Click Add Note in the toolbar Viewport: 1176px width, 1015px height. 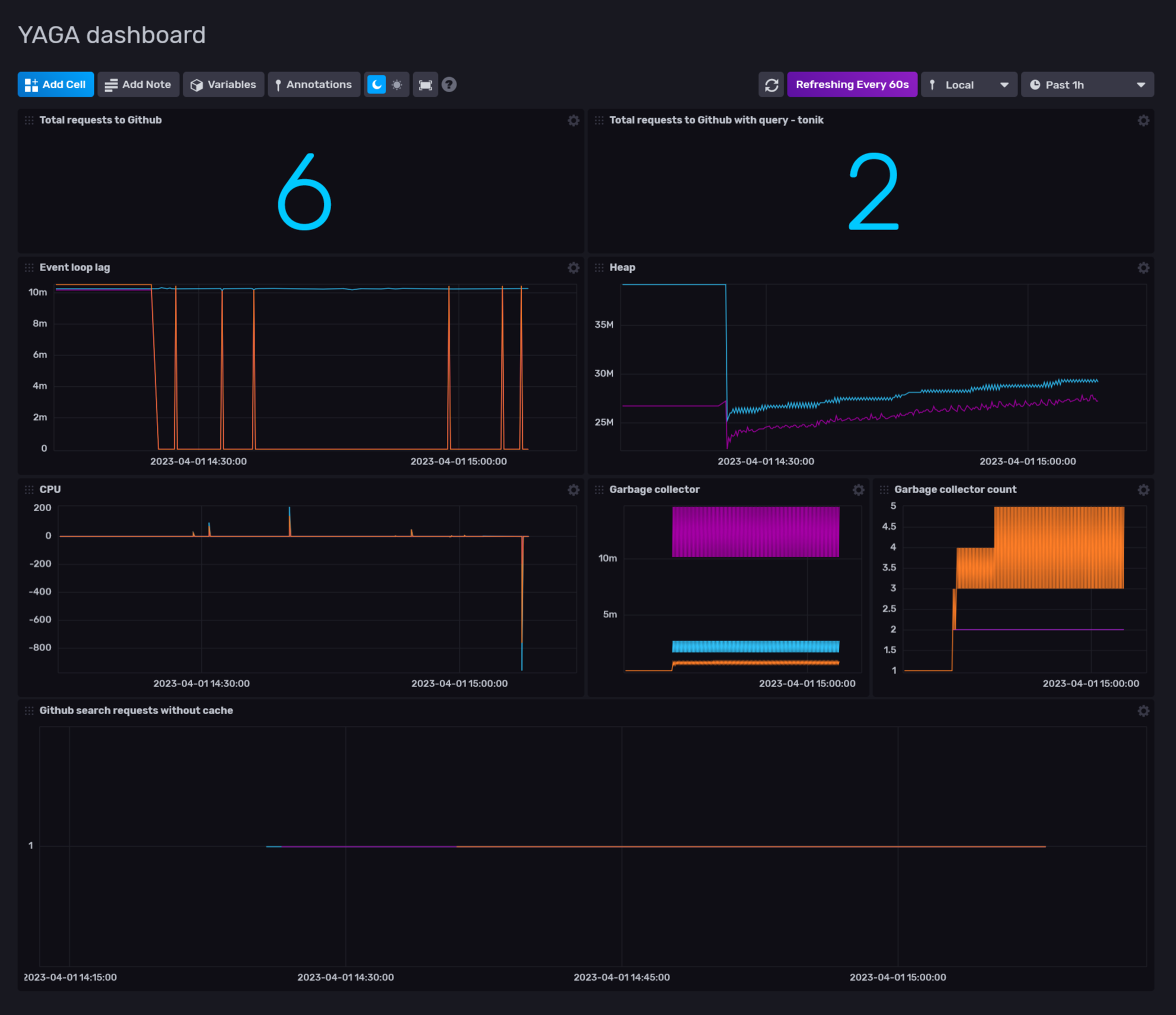(138, 84)
